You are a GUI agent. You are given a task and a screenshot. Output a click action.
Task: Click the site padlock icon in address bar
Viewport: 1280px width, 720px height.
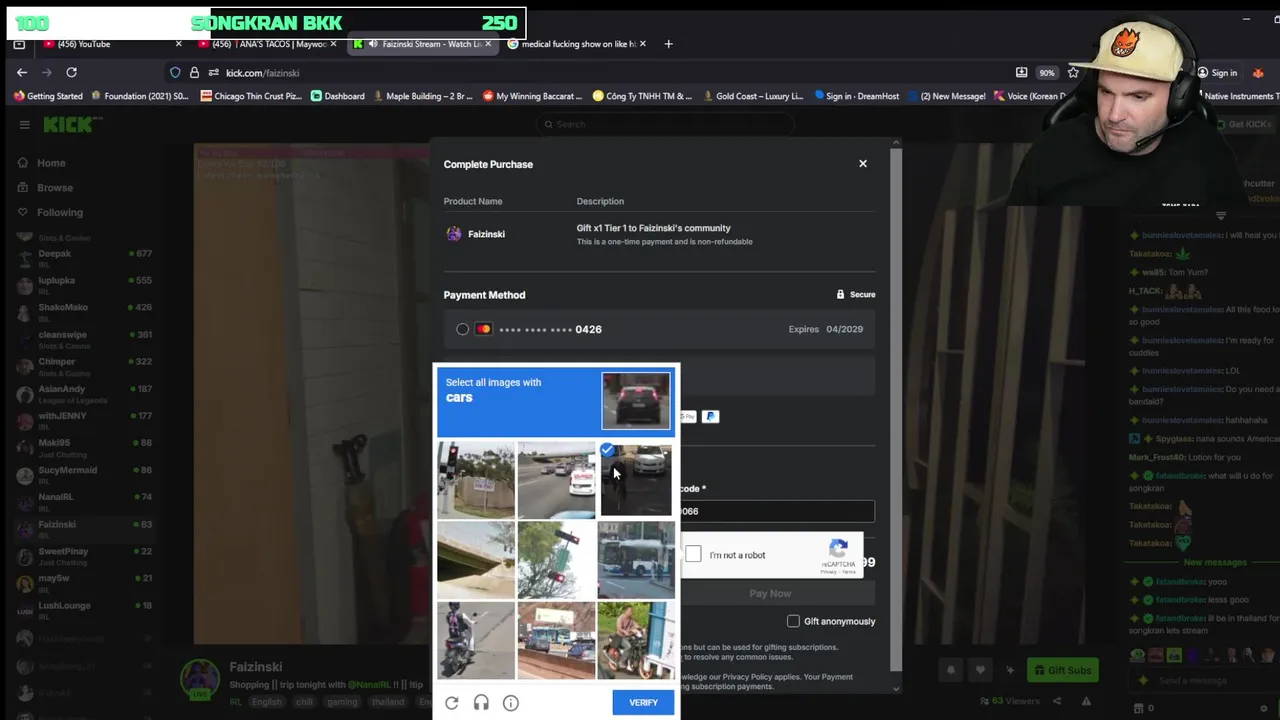pos(194,72)
